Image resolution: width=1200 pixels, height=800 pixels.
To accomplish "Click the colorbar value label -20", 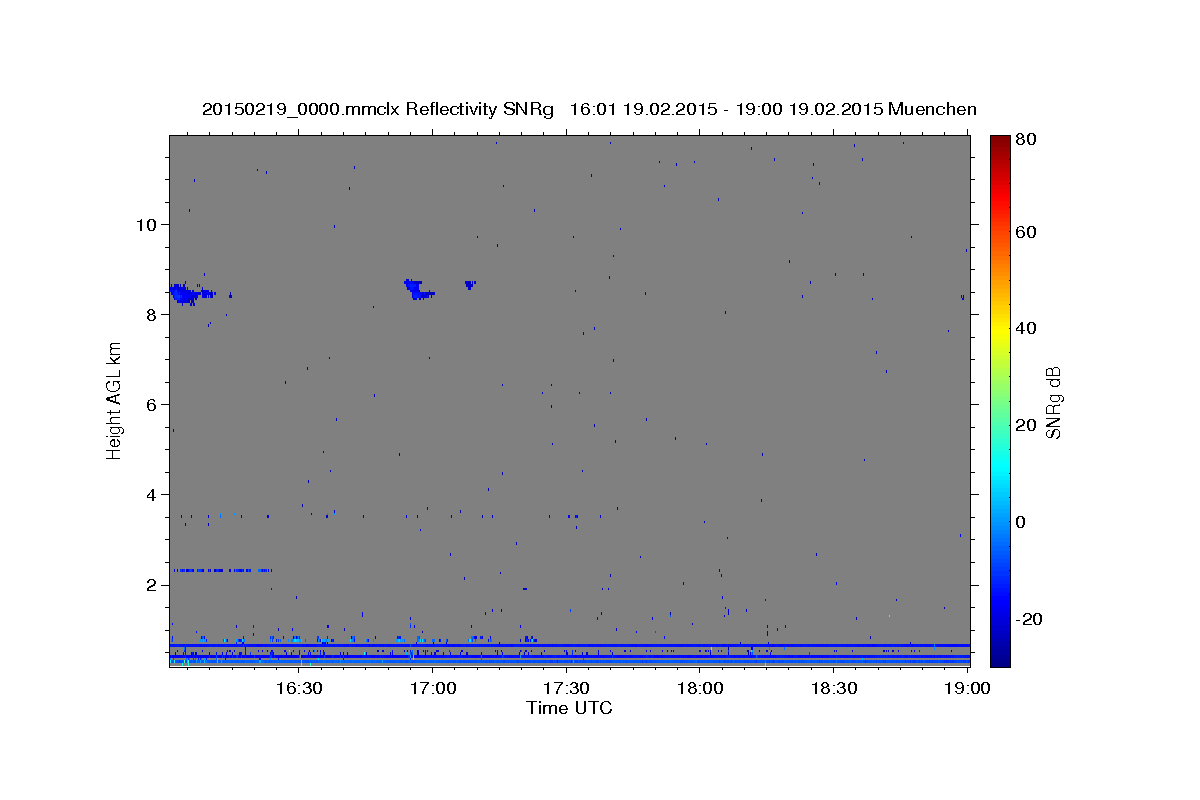I will coord(1028,619).
